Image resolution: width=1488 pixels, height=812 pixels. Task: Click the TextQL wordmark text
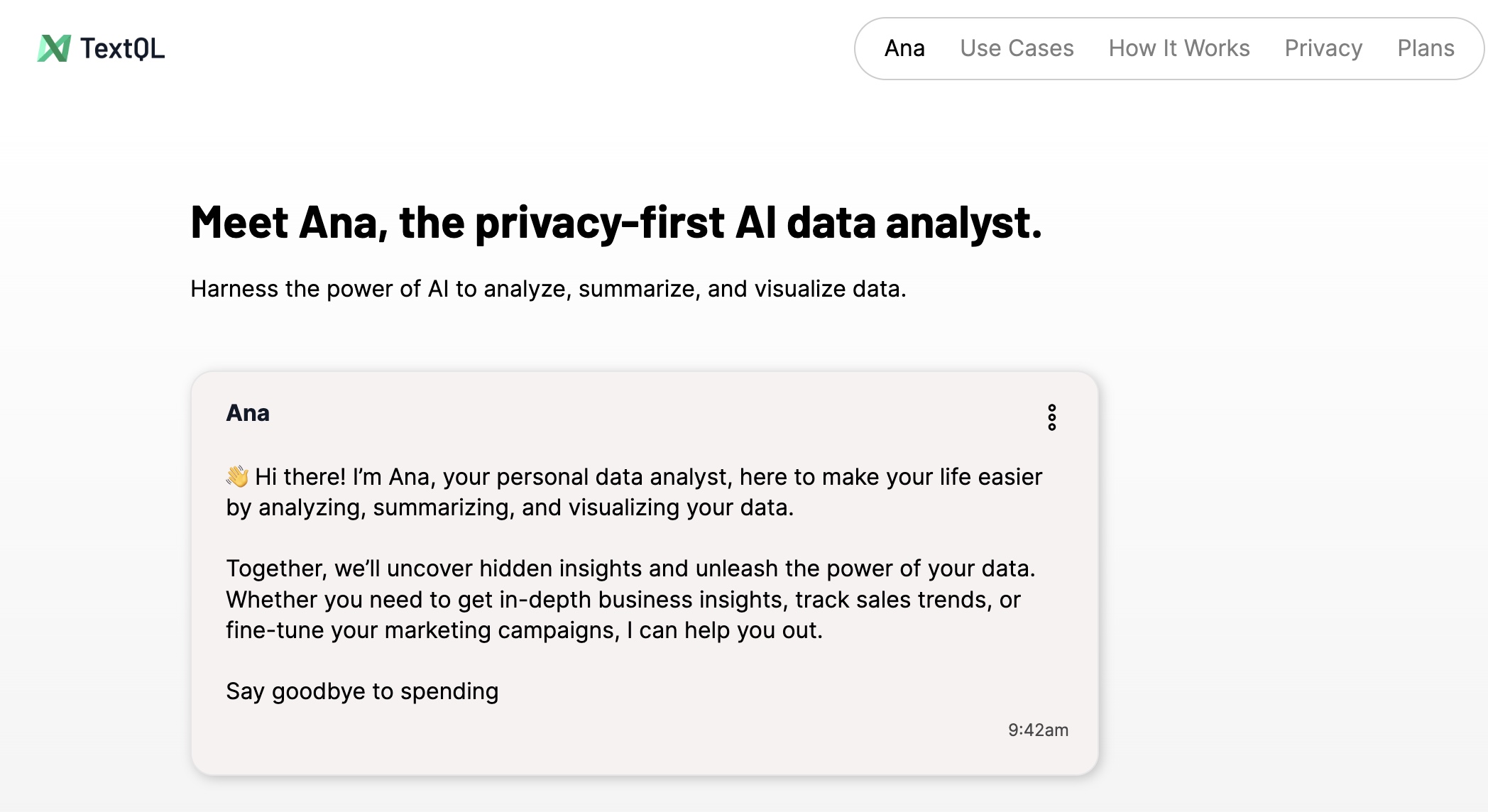[122, 48]
